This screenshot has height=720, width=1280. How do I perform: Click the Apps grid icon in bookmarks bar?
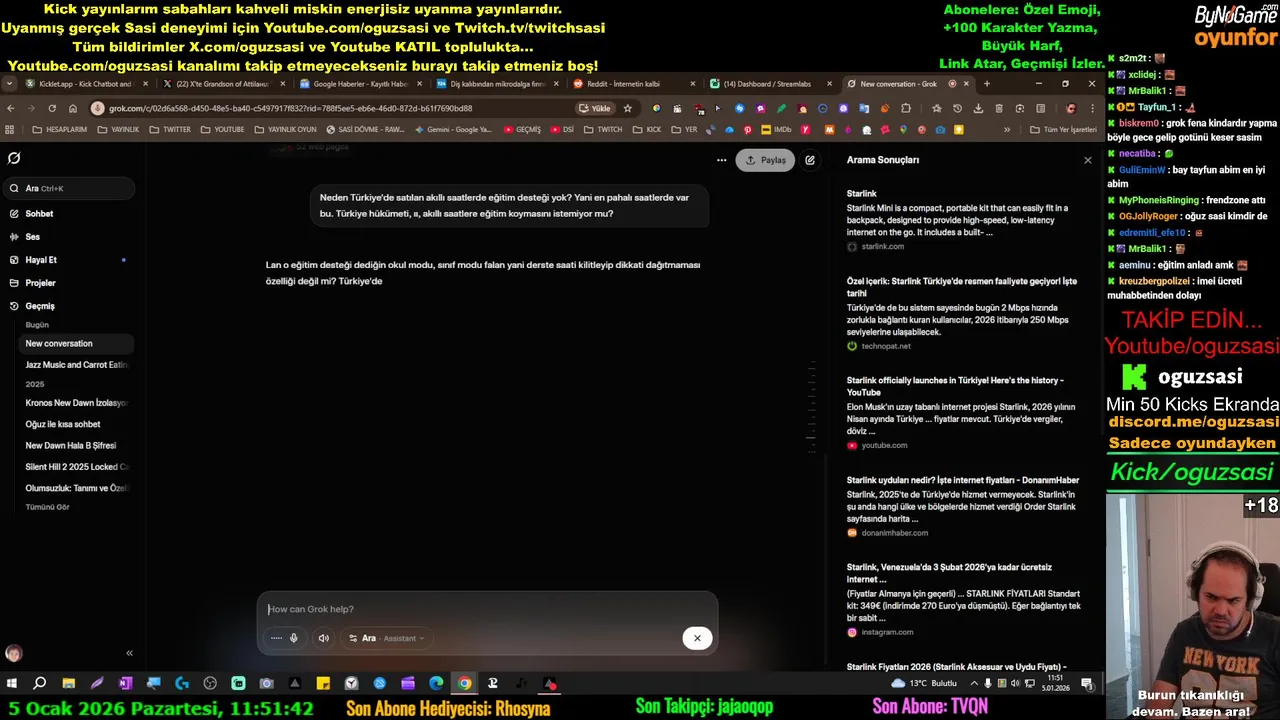[x=10, y=129]
